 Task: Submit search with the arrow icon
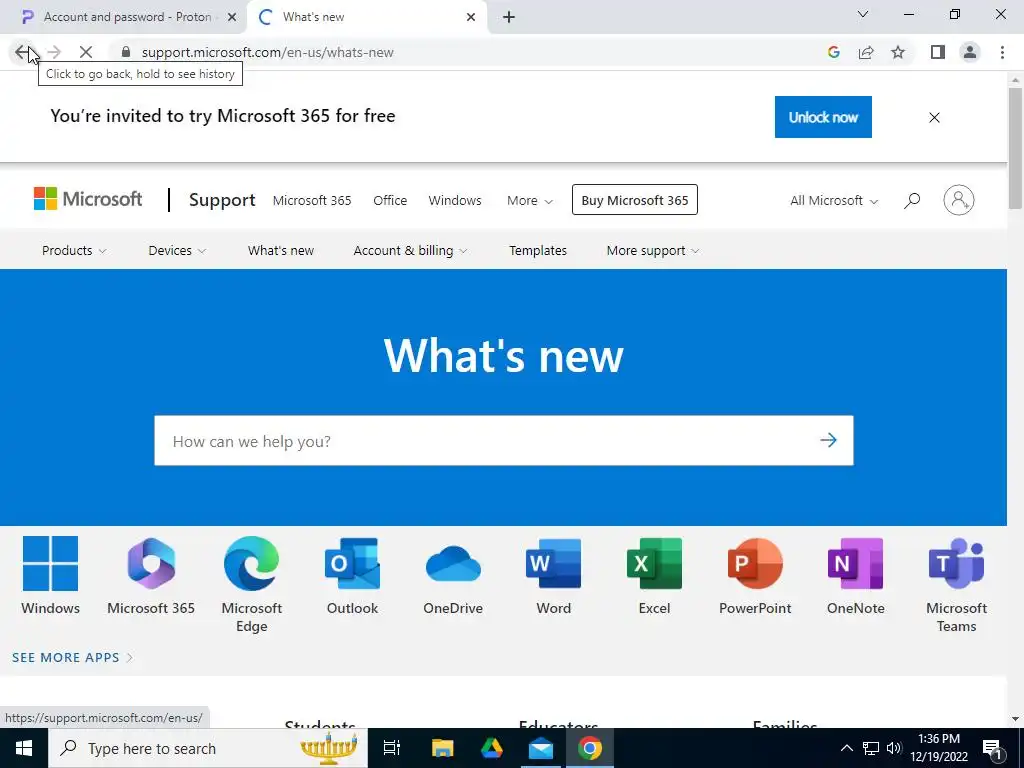pos(828,440)
